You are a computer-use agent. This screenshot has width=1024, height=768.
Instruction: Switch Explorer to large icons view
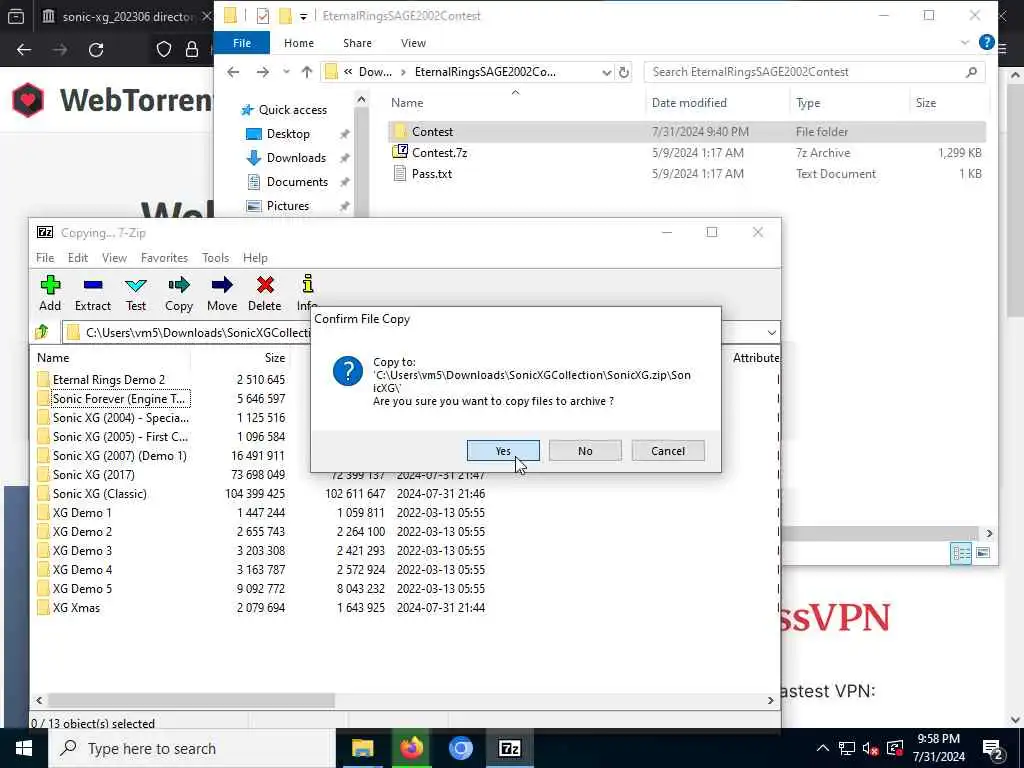pos(983,554)
